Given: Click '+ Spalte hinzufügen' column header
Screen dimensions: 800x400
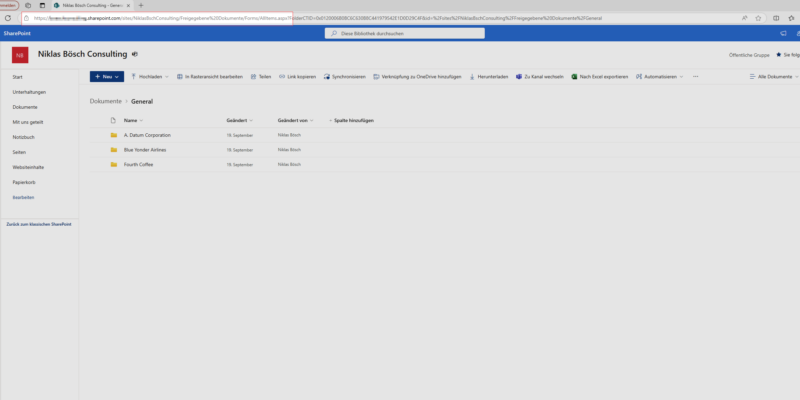Looking at the screenshot, I should (352, 120).
